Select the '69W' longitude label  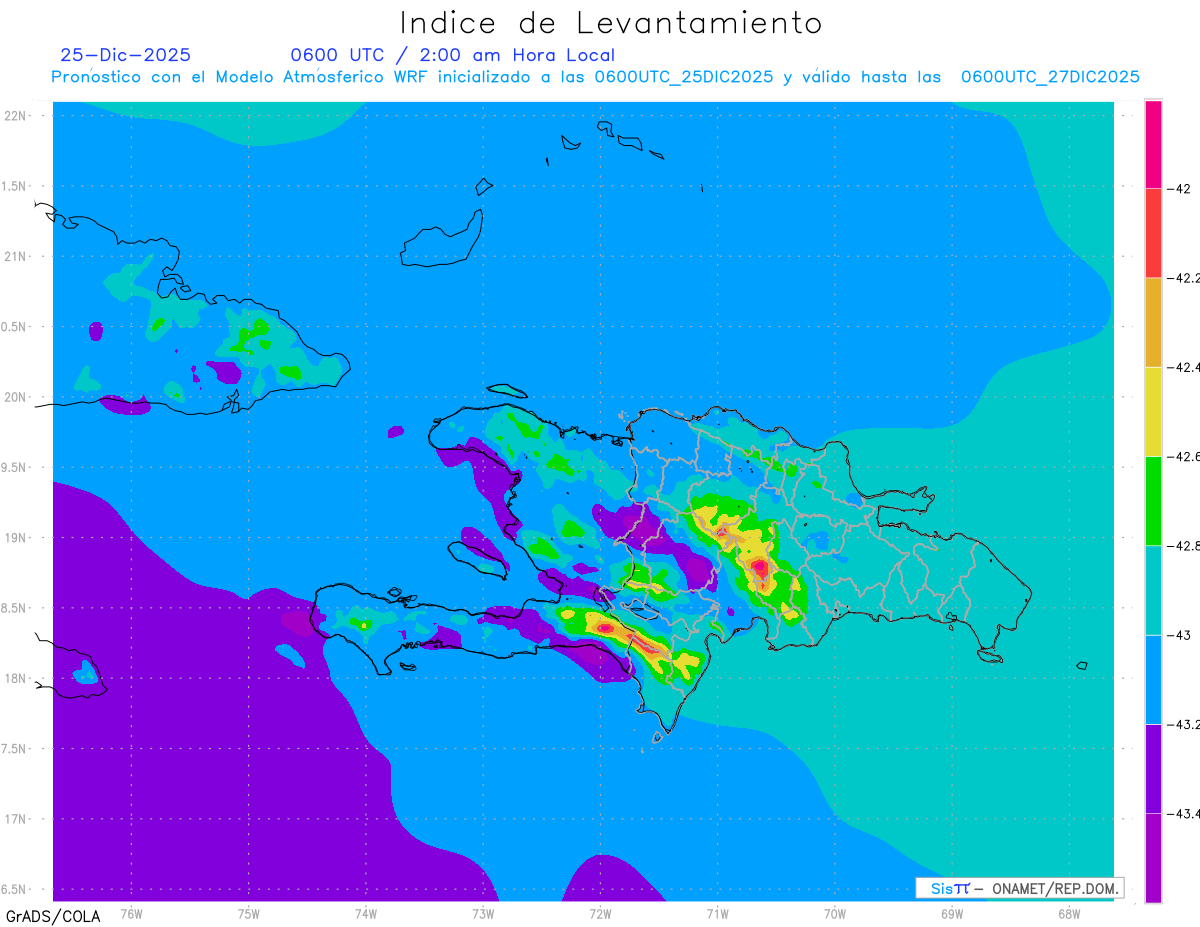pyautogui.click(x=952, y=913)
